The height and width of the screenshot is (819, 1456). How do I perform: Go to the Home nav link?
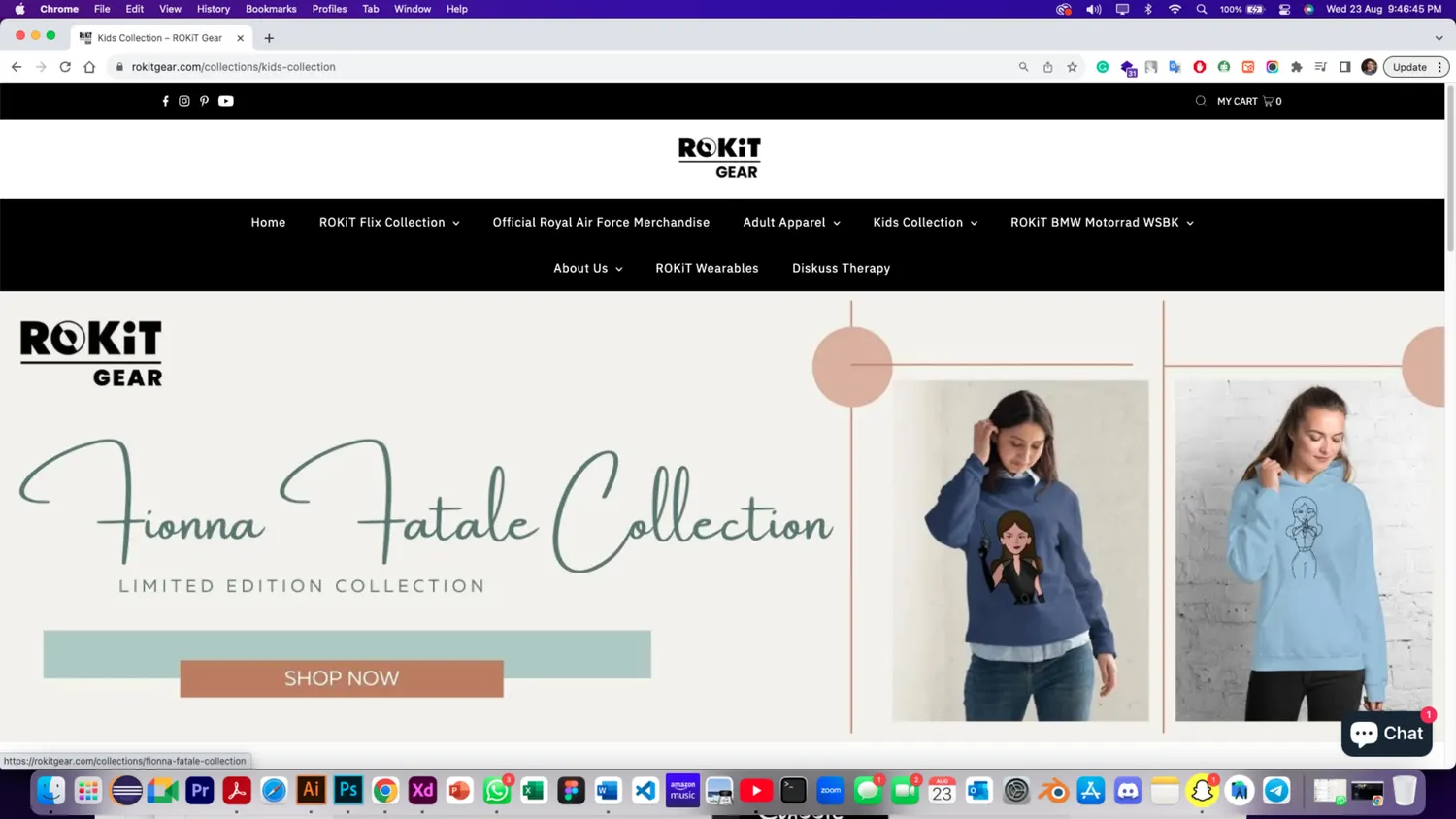tap(268, 223)
